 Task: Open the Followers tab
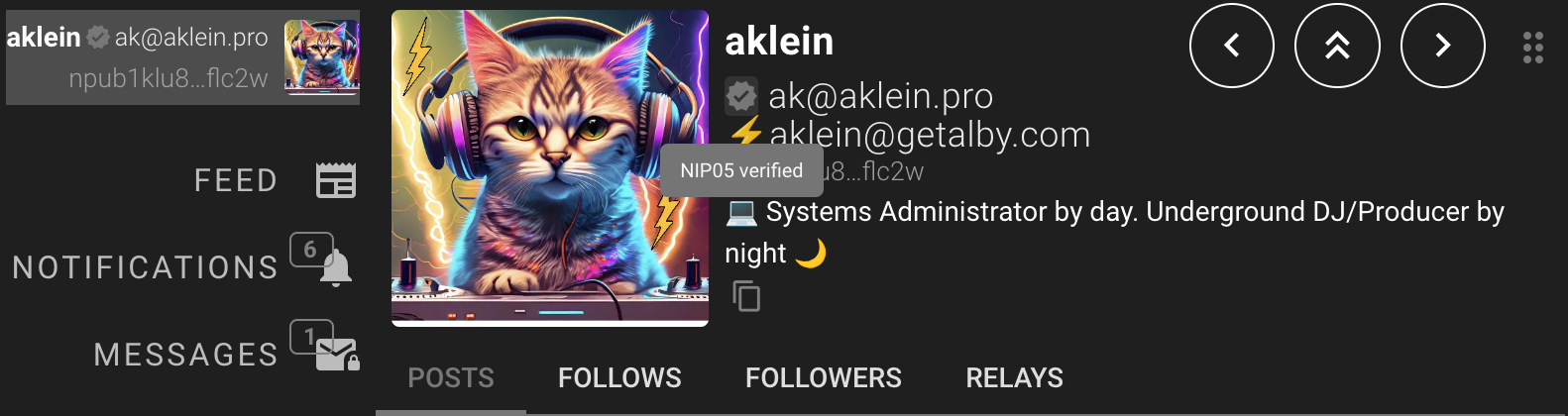pyautogui.click(x=824, y=377)
